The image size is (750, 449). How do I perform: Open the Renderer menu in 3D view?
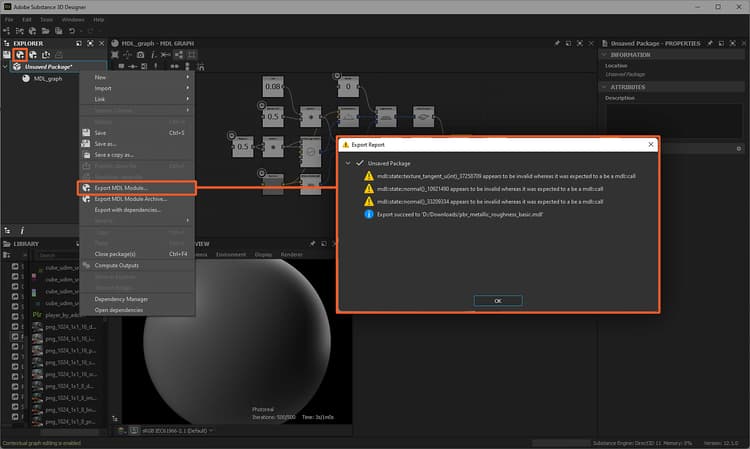tap(291, 254)
